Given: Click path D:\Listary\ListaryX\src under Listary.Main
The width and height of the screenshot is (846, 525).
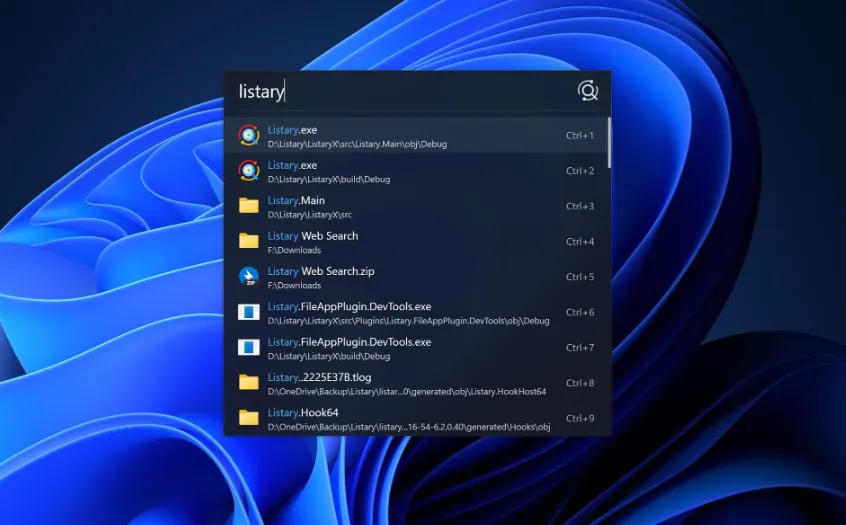Looking at the screenshot, I should tap(310, 215).
